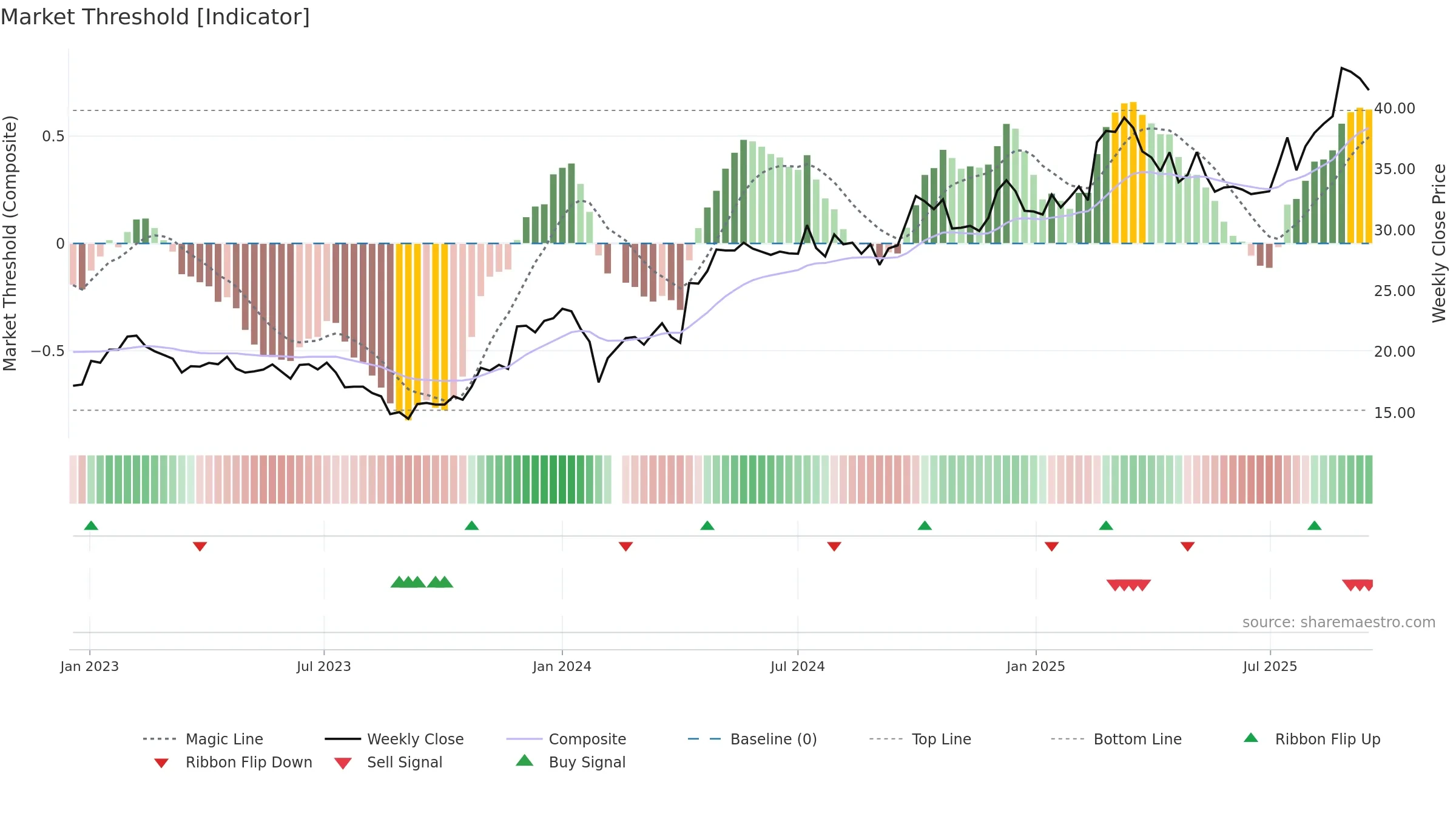The width and height of the screenshot is (1456, 819).
Task: Click the rightmost green ribbon segment
Action: pyautogui.click(x=1369, y=479)
